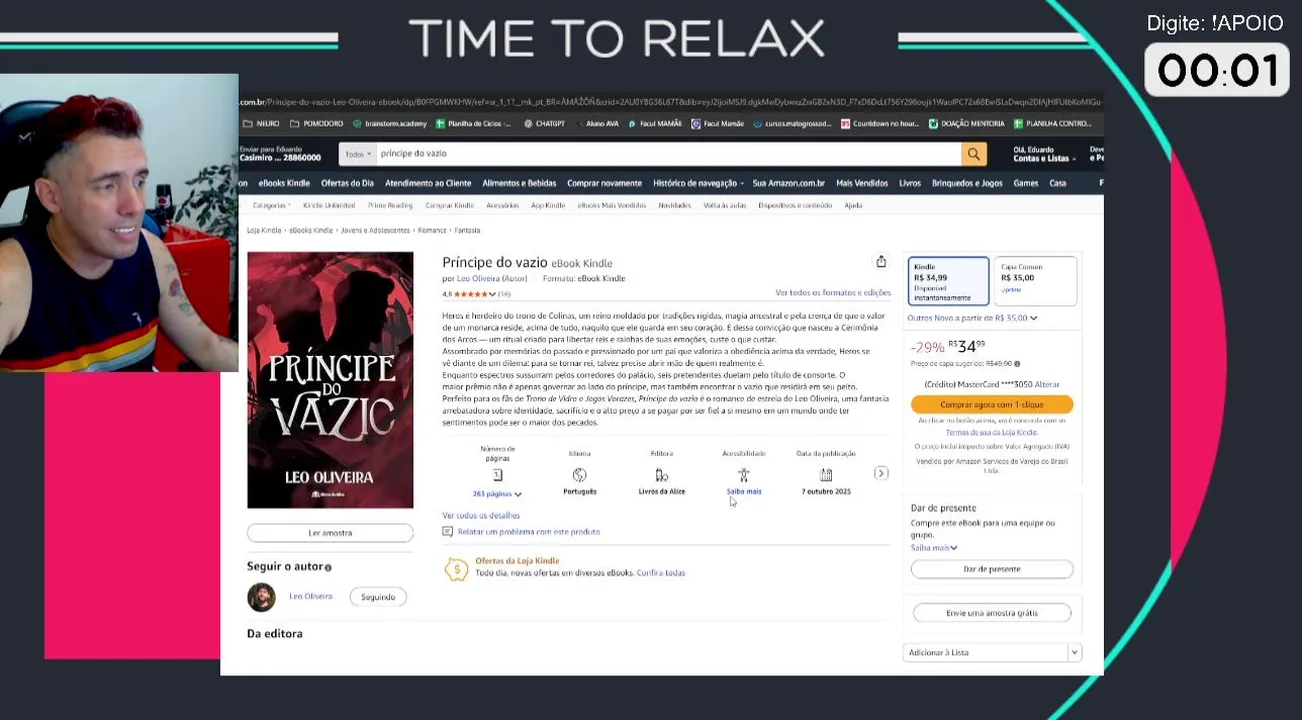Open Atendimento ao Cliente nav item

click(x=428, y=183)
